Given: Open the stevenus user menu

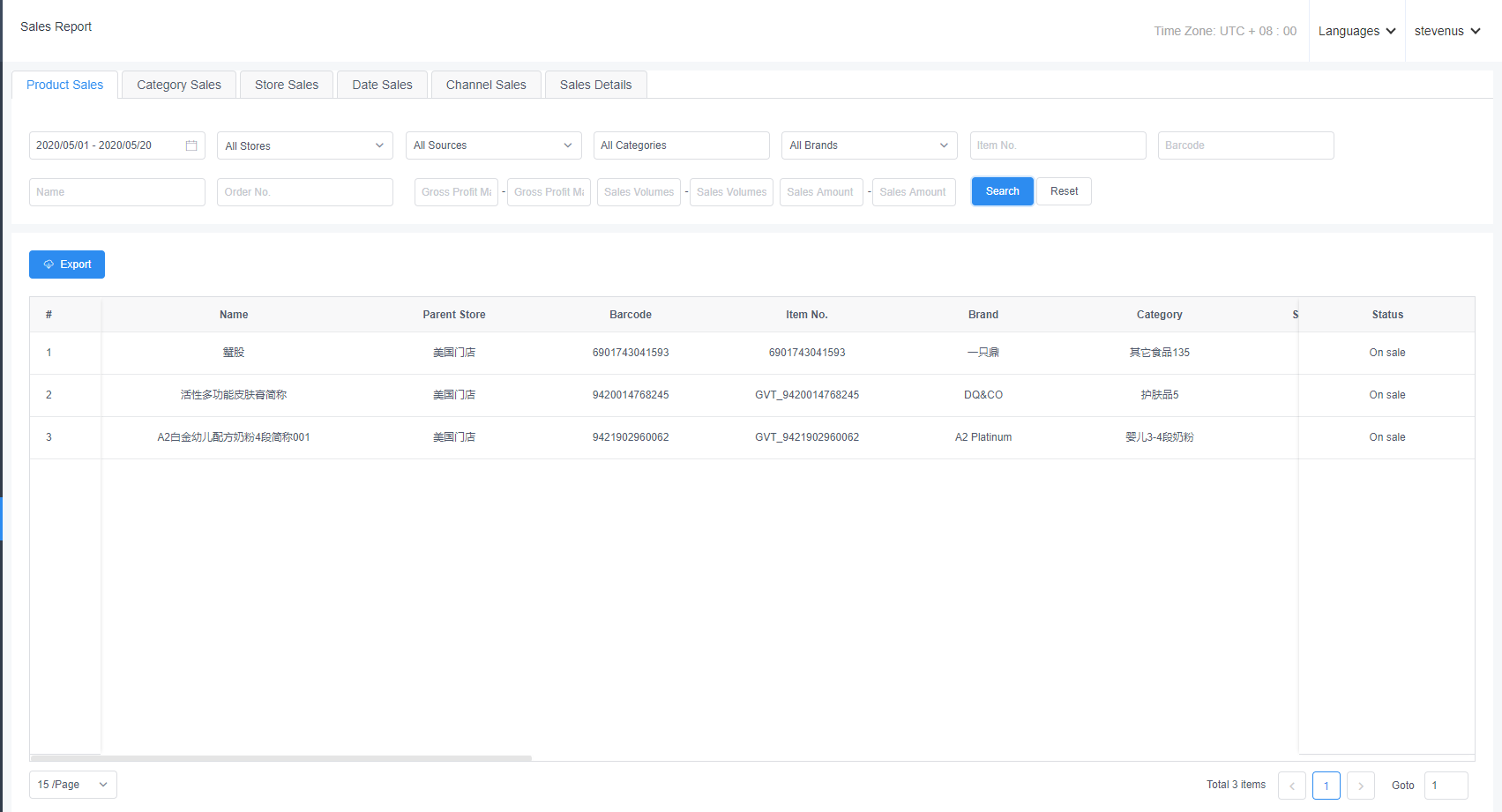Looking at the screenshot, I should (1446, 31).
